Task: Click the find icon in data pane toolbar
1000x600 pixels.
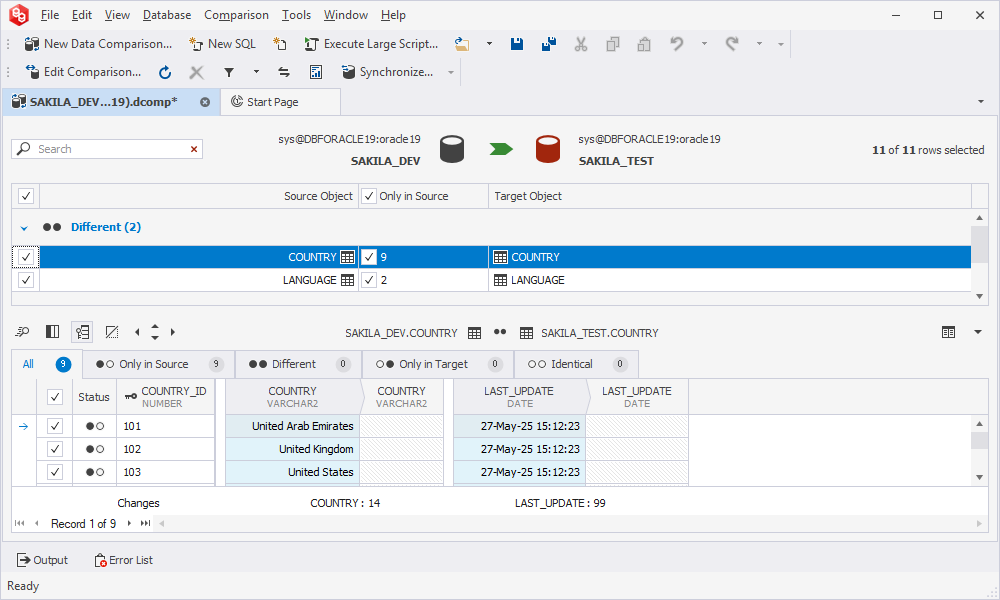Action: click(22, 332)
